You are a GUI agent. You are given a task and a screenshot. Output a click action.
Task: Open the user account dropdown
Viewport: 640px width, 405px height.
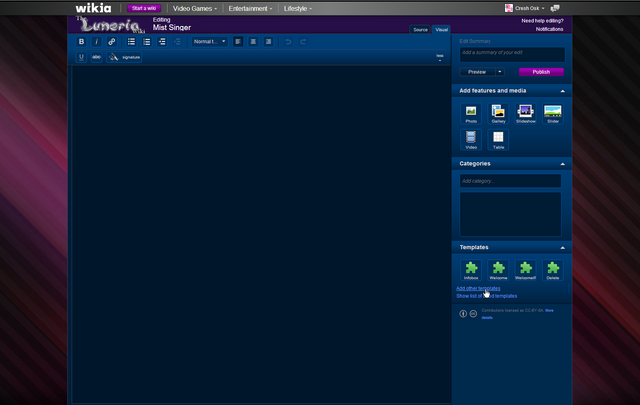[x=525, y=8]
